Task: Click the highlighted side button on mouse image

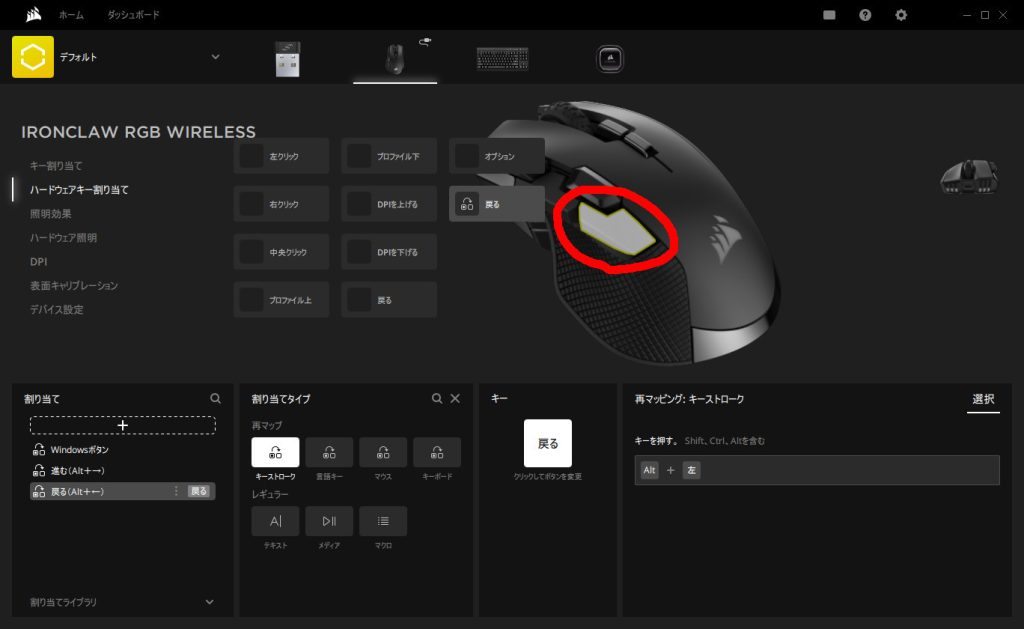Action: [x=617, y=227]
